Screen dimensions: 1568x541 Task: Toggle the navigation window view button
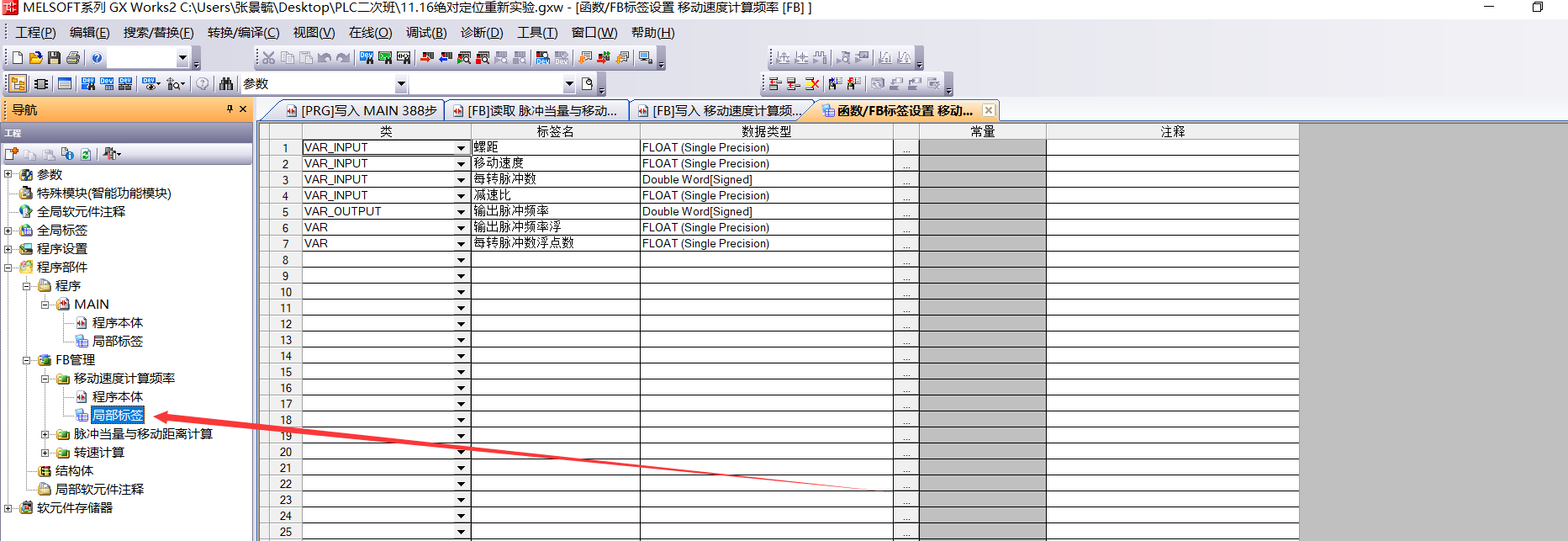pos(18,84)
